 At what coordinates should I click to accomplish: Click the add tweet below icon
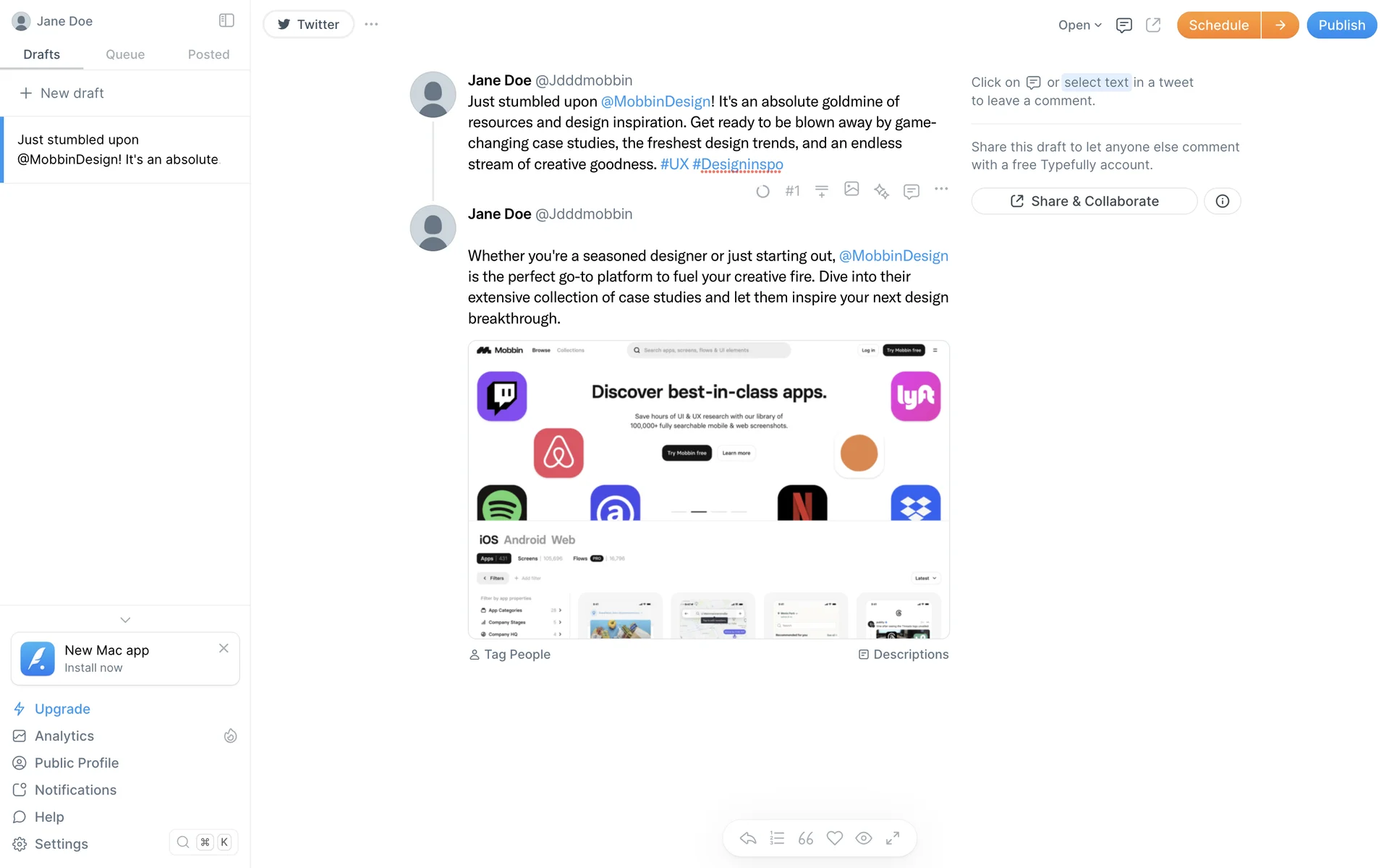822,191
